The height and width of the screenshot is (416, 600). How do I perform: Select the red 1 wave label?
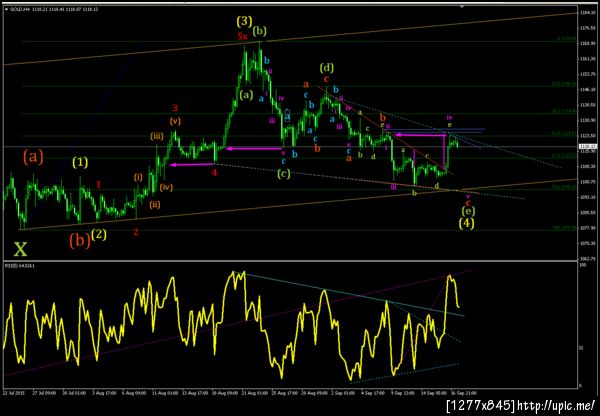(x=99, y=185)
